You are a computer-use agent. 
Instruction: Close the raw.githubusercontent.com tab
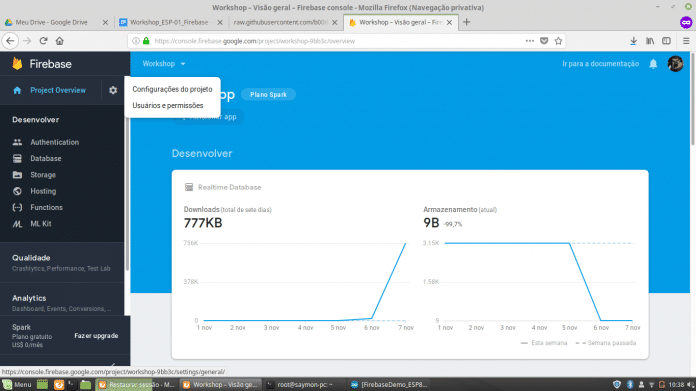coord(335,22)
